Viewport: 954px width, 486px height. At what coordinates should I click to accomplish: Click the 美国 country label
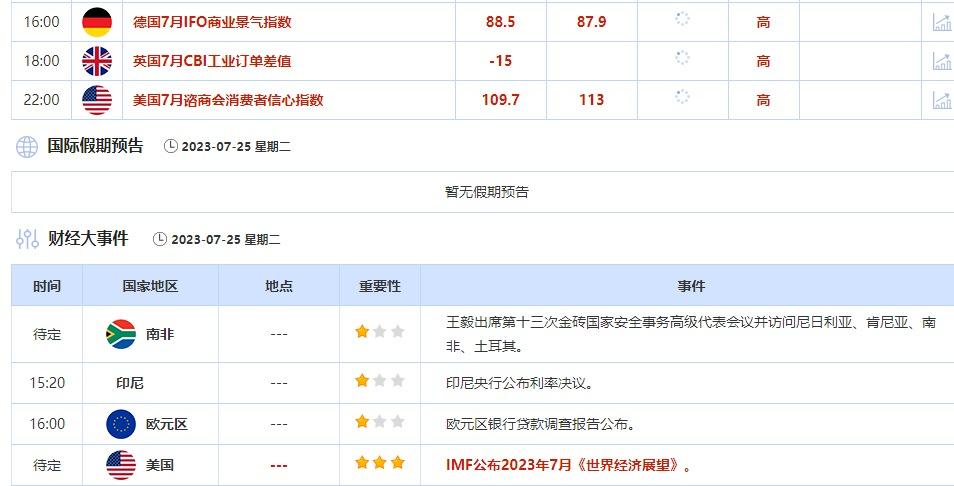pyautogui.click(x=160, y=466)
